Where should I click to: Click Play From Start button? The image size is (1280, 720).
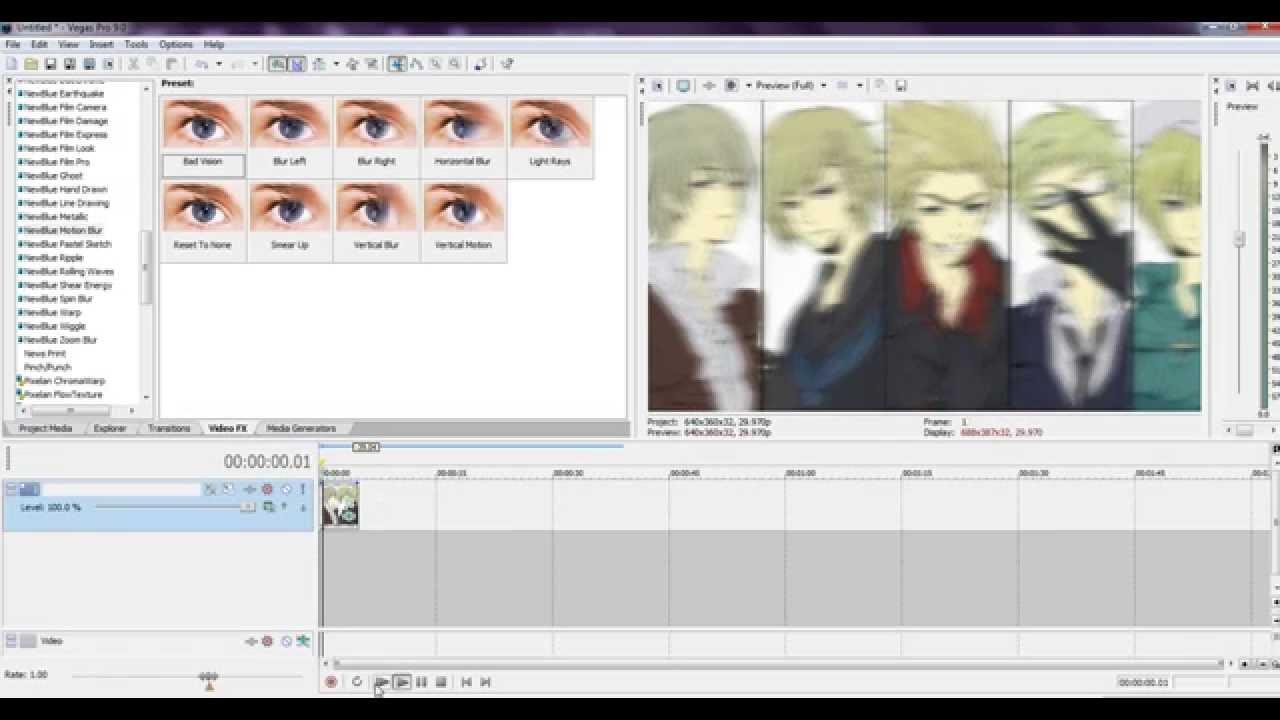(381, 682)
